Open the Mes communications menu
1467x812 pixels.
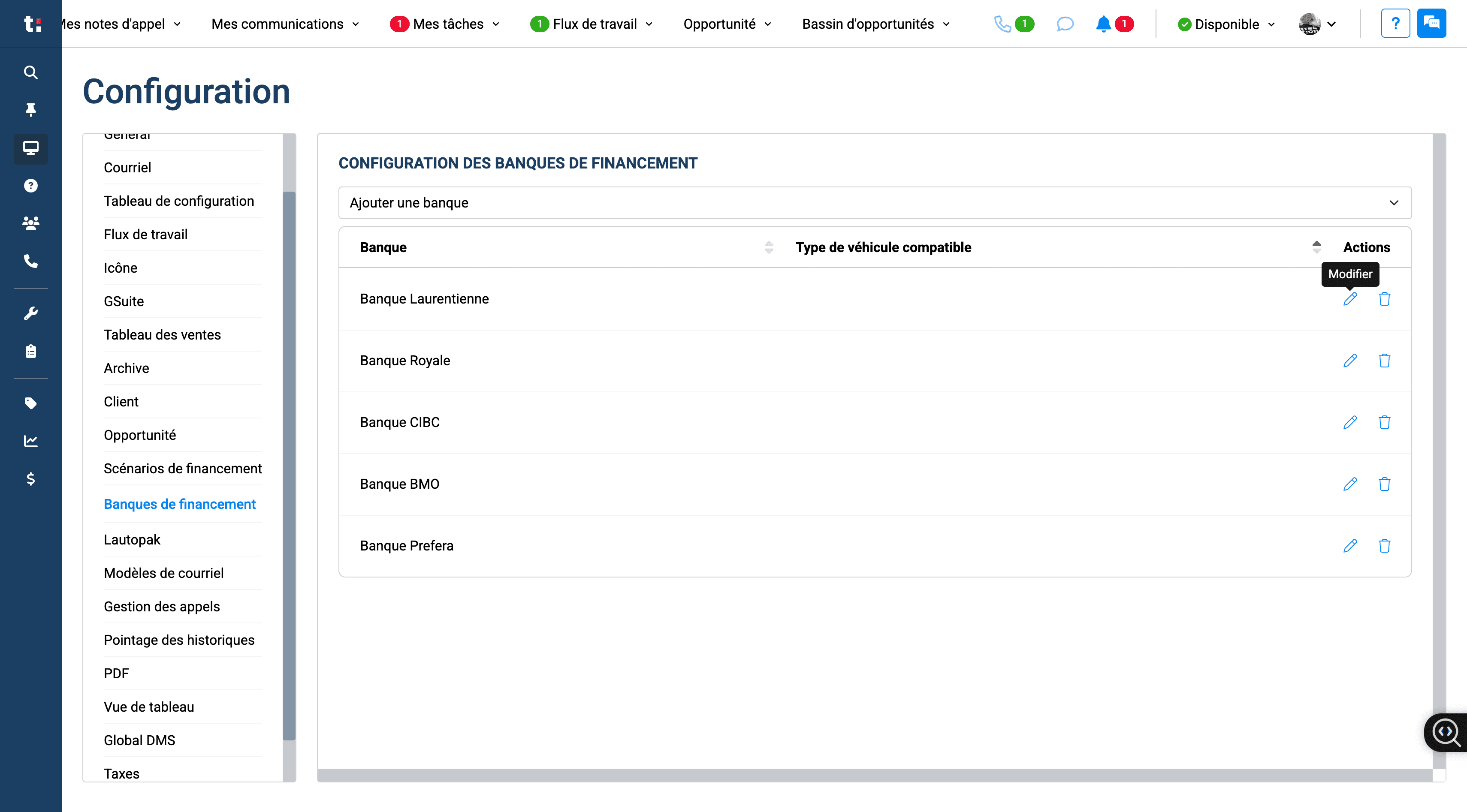[x=285, y=24]
